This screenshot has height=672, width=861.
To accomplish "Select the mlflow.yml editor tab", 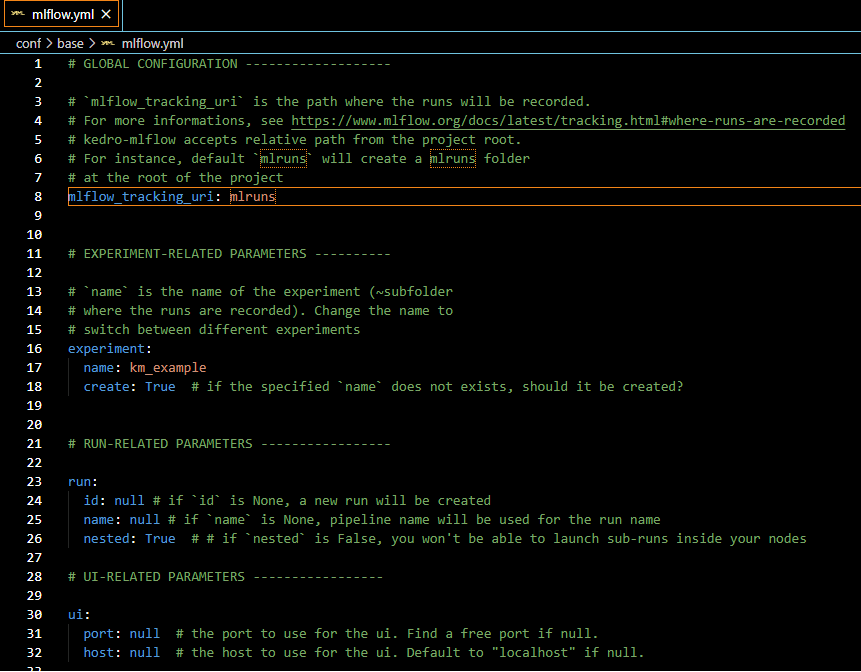I will tap(62, 14).
